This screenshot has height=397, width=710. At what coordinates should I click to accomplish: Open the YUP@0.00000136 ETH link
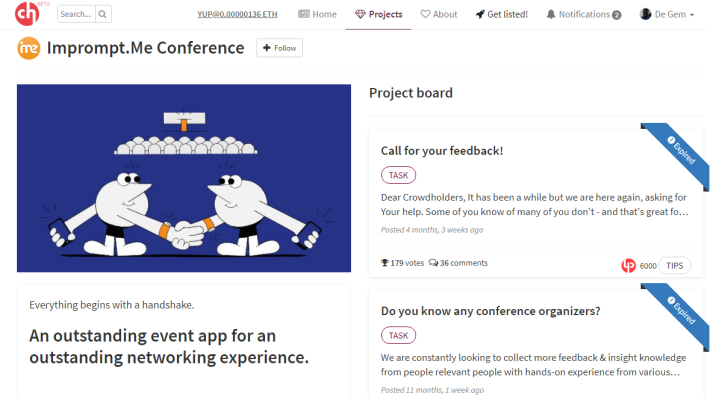point(237,14)
